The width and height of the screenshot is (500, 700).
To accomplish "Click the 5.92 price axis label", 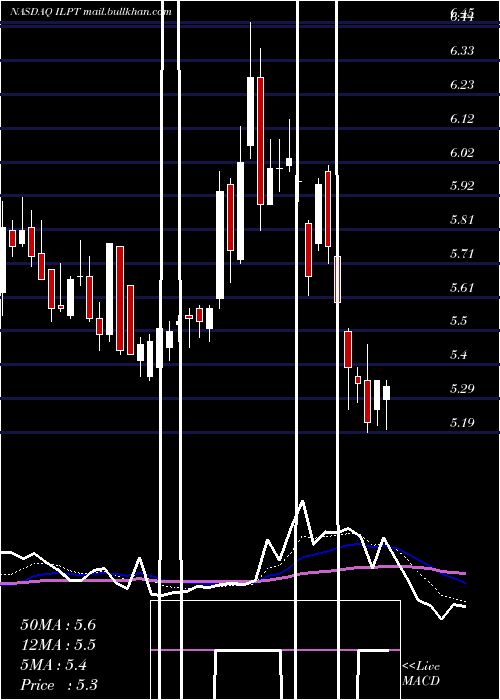I will click(x=462, y=186).
